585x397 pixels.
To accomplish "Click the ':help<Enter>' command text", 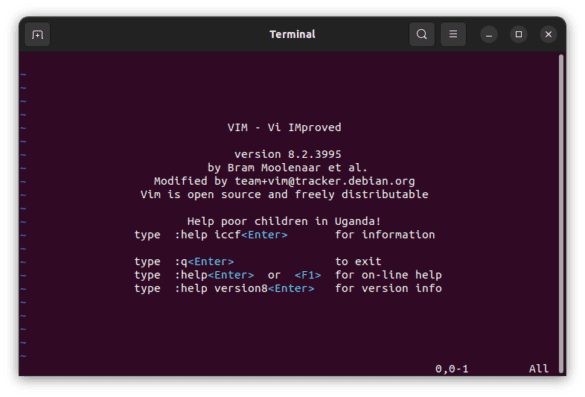I will pos(214,275).
